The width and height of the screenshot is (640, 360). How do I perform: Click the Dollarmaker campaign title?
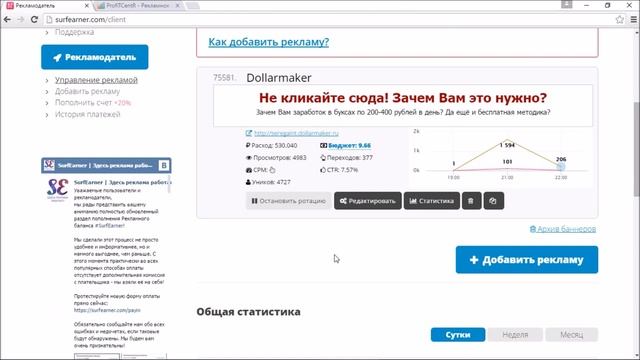click(279, 78)
